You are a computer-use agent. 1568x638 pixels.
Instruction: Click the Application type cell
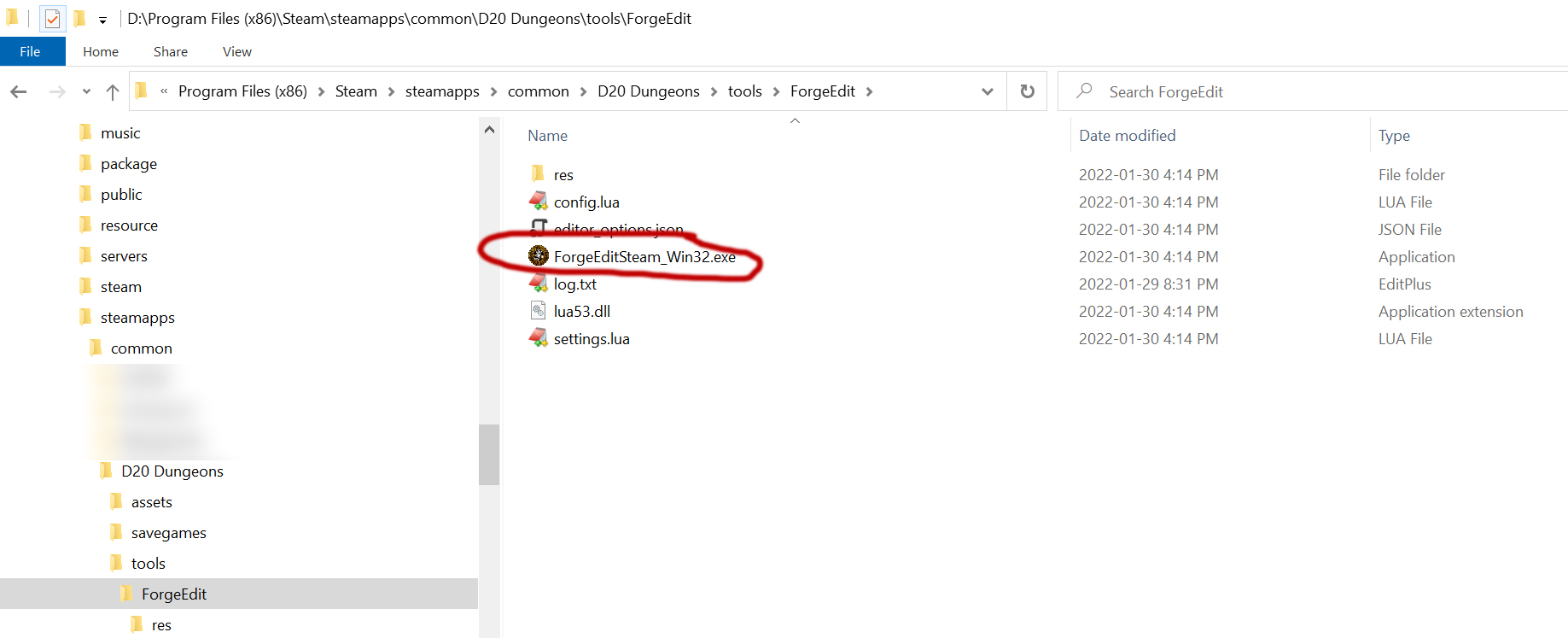coord(1416,257)
